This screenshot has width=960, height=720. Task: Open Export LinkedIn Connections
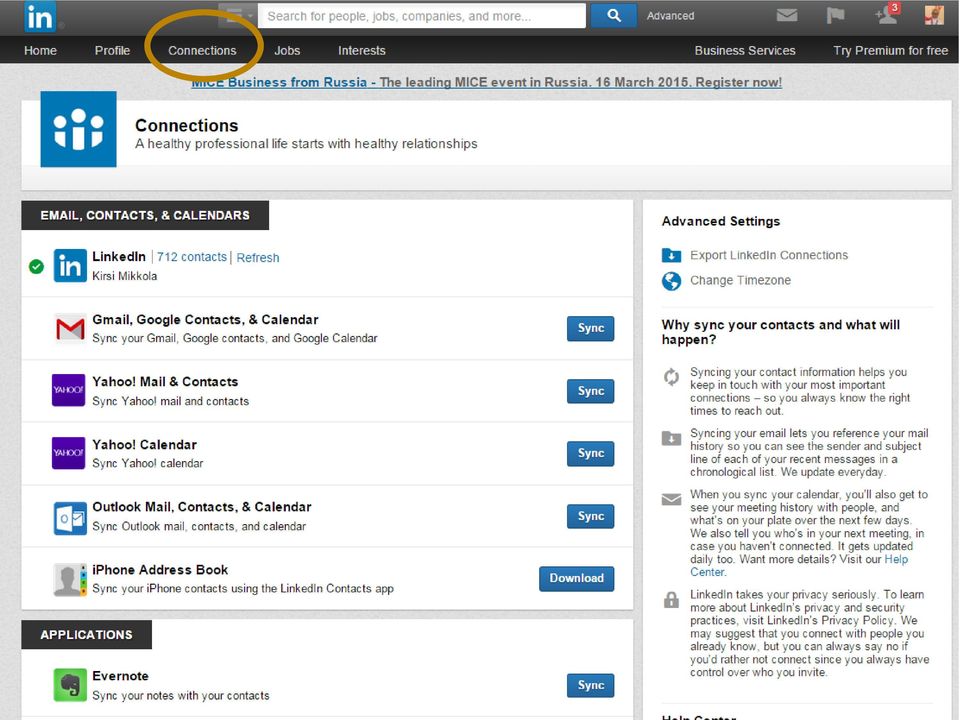[x=769, y=255]
